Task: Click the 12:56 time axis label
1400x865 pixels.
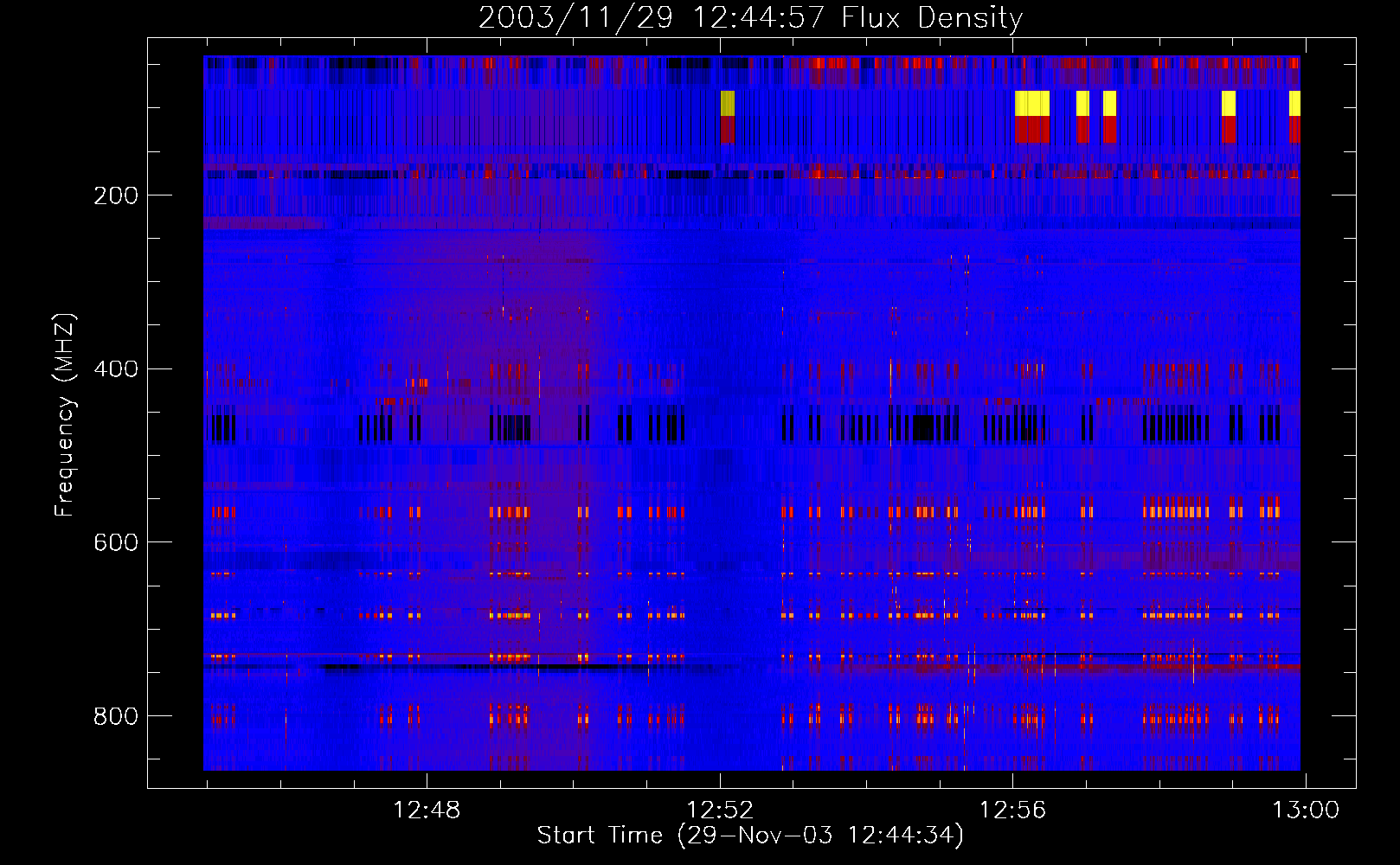Action: (1012, 811)
